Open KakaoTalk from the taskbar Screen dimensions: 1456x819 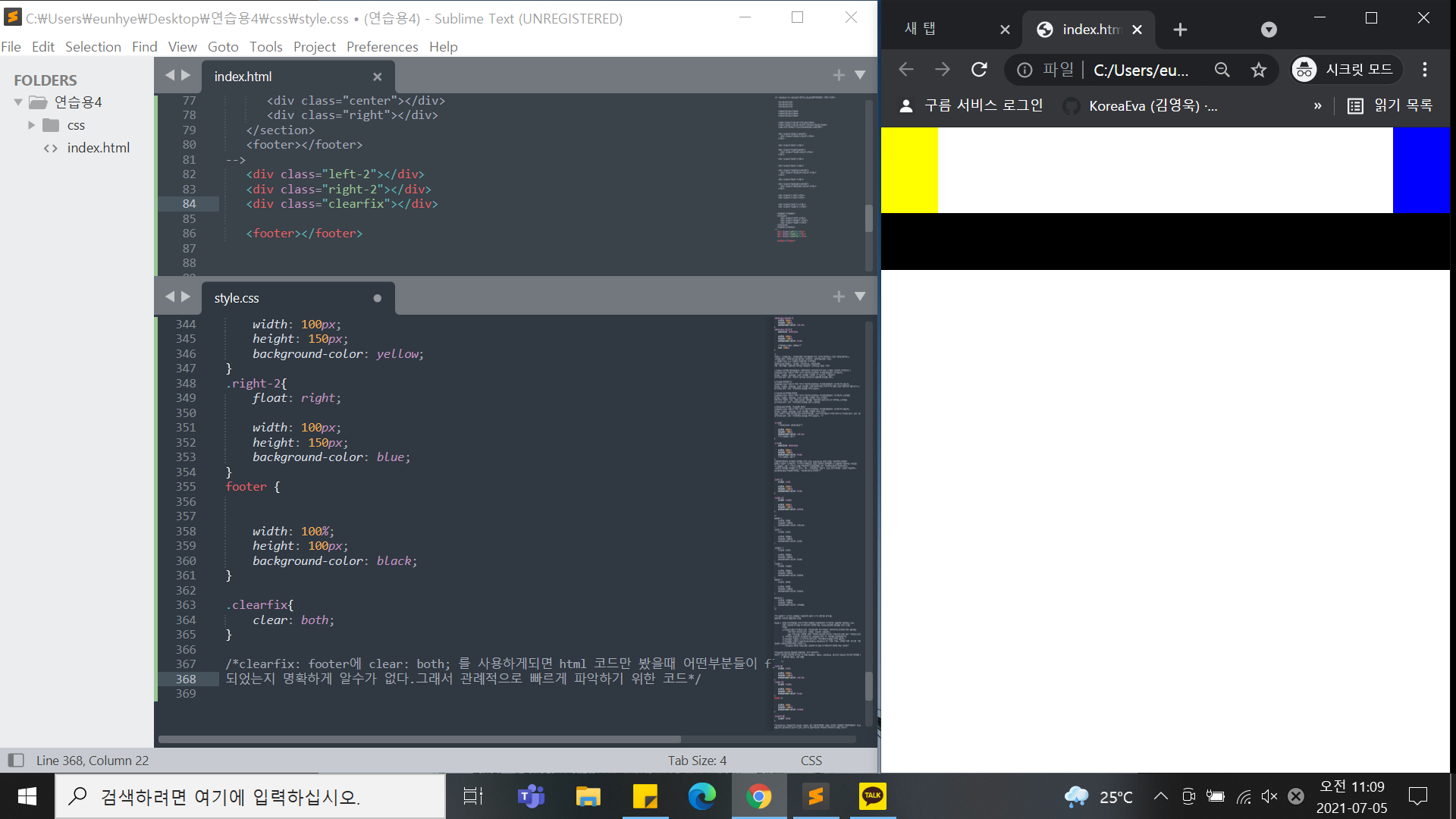pyautogui.click(x=872, y=796)
